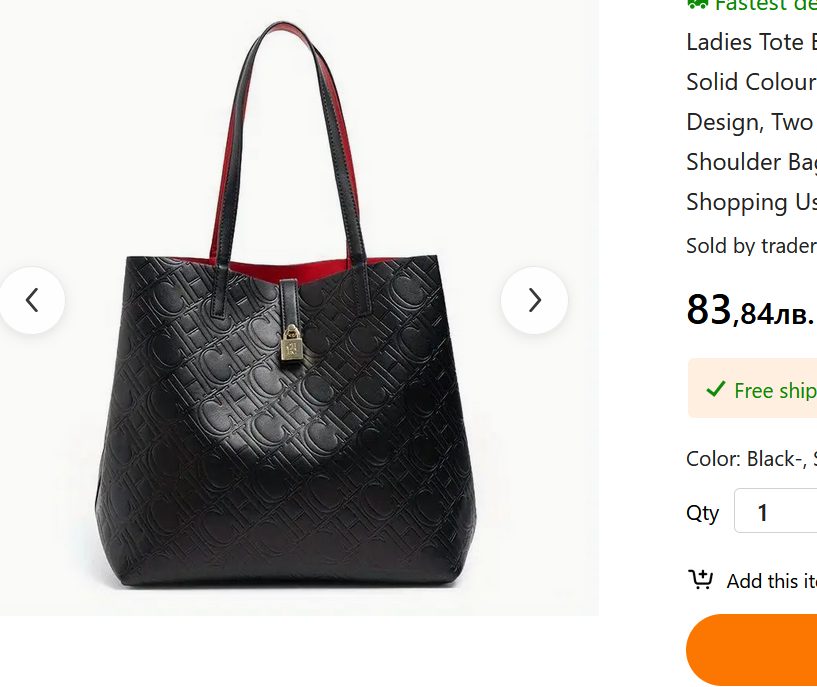817x687 pixels.
Task: Click the 'Fastest delivery' green text
Action: tap(765, 5)
